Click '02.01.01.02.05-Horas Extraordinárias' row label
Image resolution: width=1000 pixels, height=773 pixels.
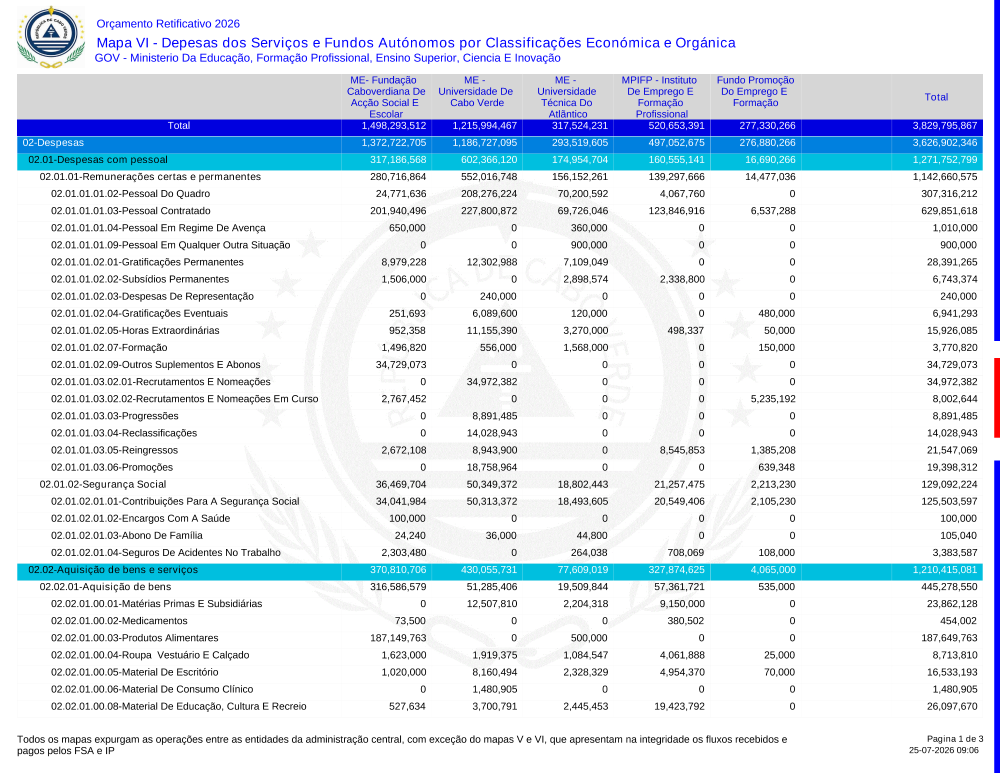(x=135, y=330)
